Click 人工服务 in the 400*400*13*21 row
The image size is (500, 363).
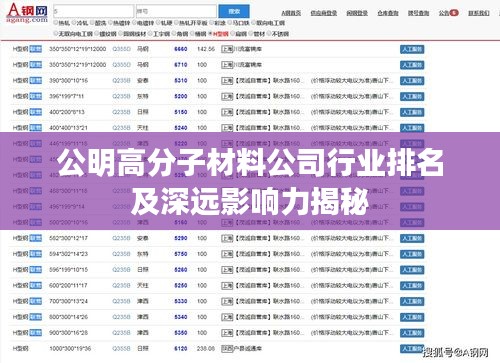pos(412,128)
